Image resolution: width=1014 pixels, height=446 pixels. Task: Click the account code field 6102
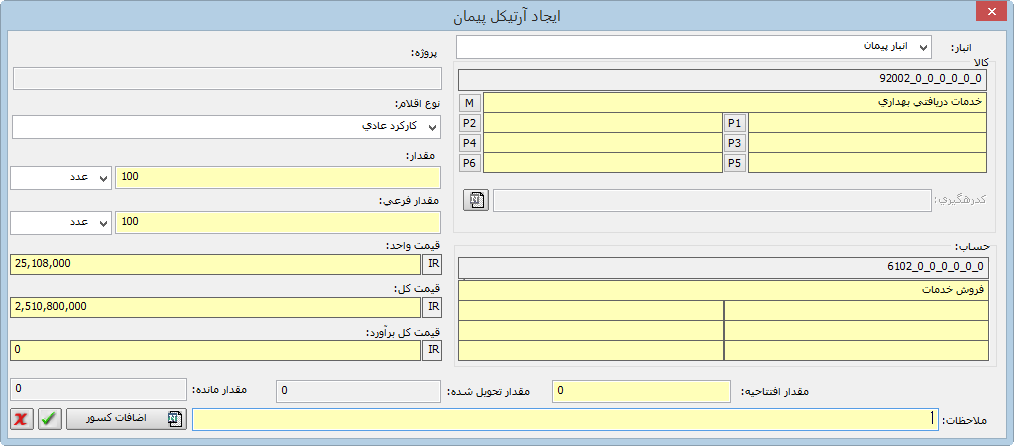coord(723,267)
